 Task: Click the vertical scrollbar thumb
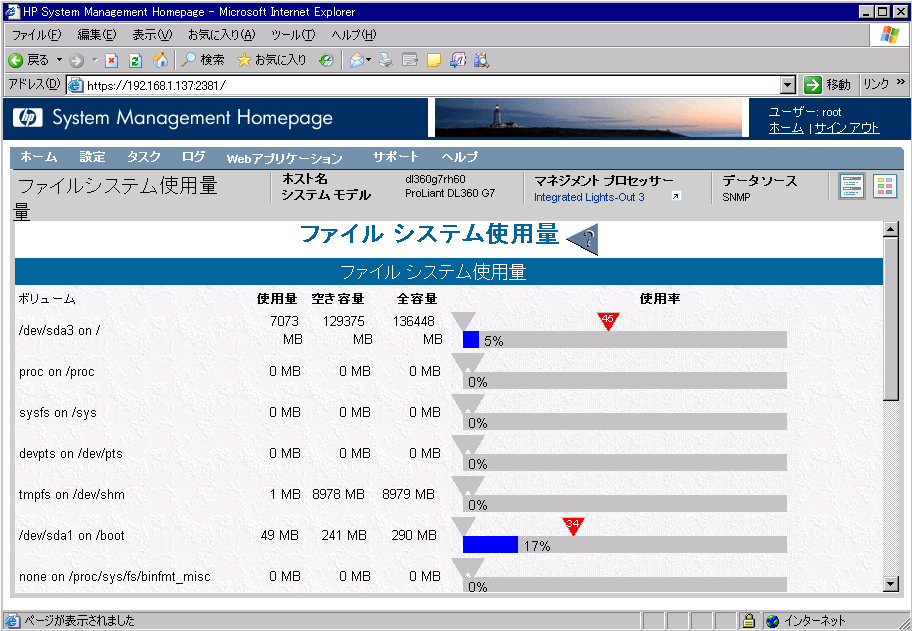[x=890, y=319]
